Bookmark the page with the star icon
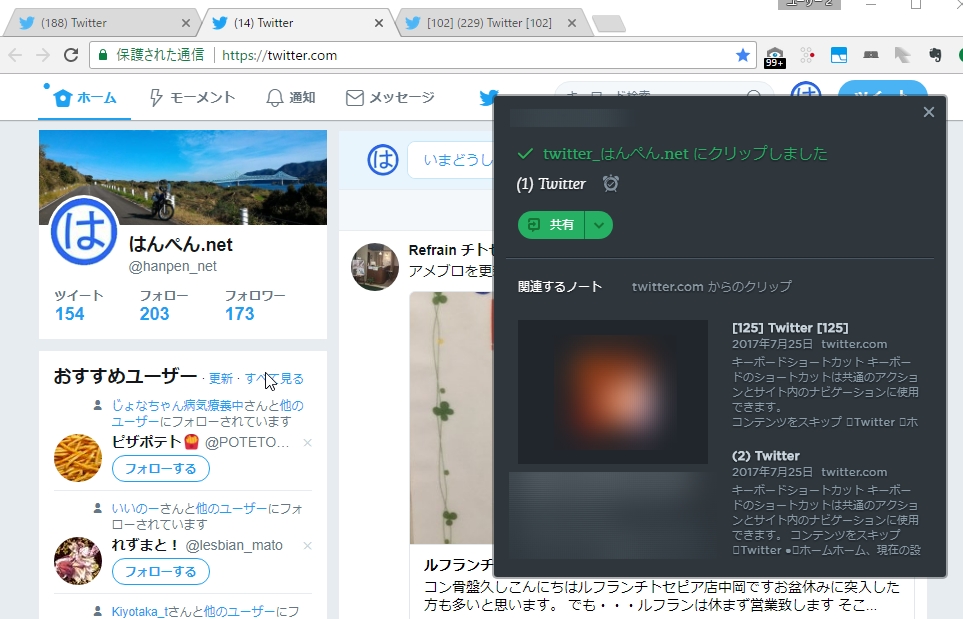 point(743,55)
